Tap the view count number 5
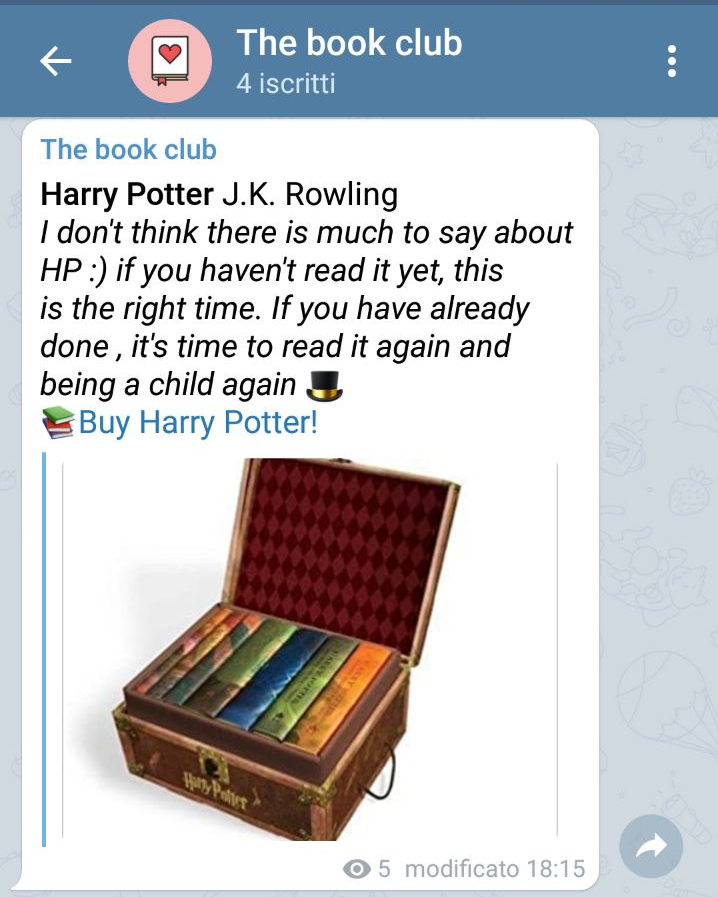 pos(384,869)
